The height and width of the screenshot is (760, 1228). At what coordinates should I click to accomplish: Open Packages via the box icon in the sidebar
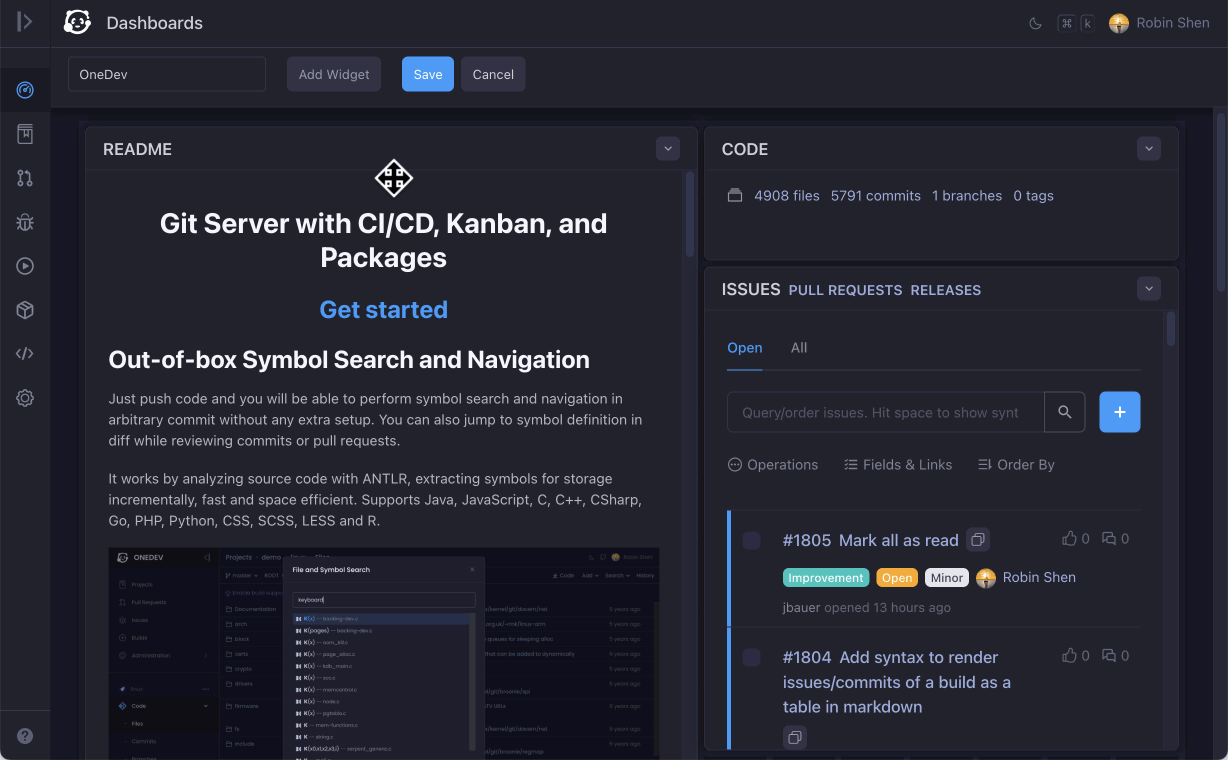tap(25, 309)
